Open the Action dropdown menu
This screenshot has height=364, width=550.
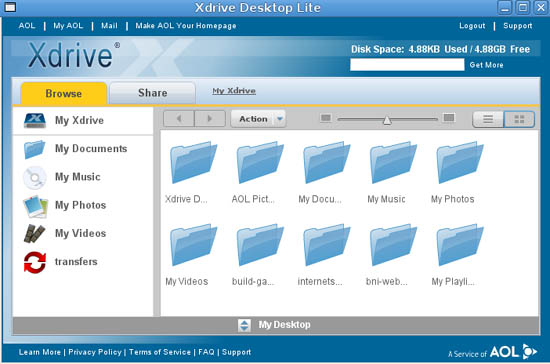coord(258,119)
